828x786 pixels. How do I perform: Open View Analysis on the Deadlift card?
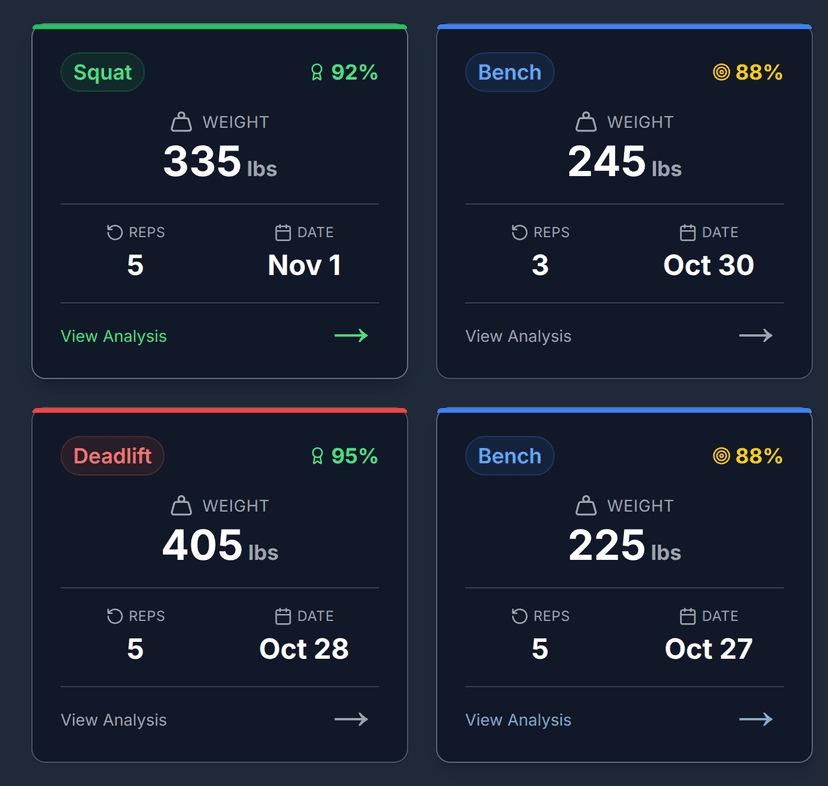(113, 720)
